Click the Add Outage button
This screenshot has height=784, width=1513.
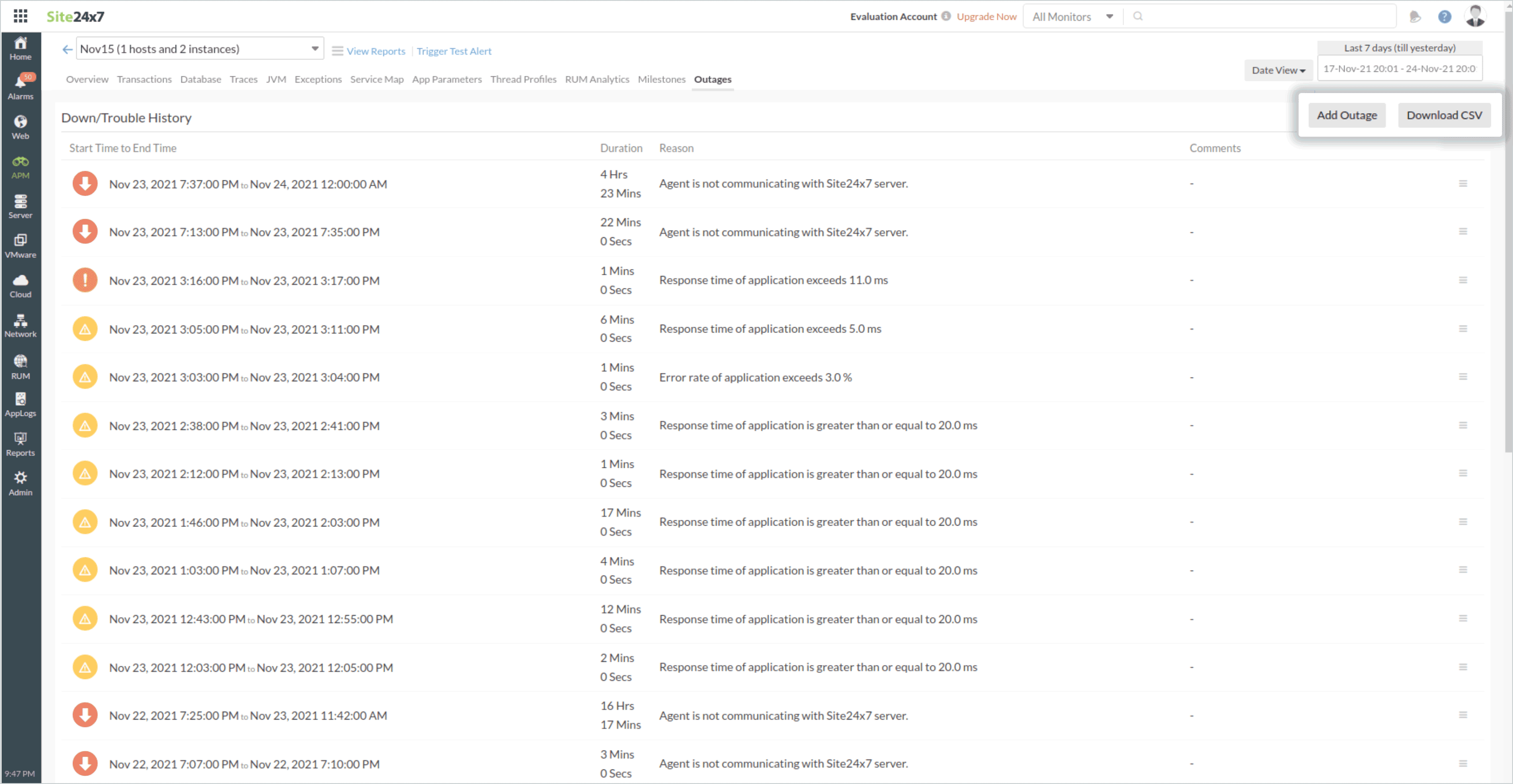click(x=1347, y=115)
